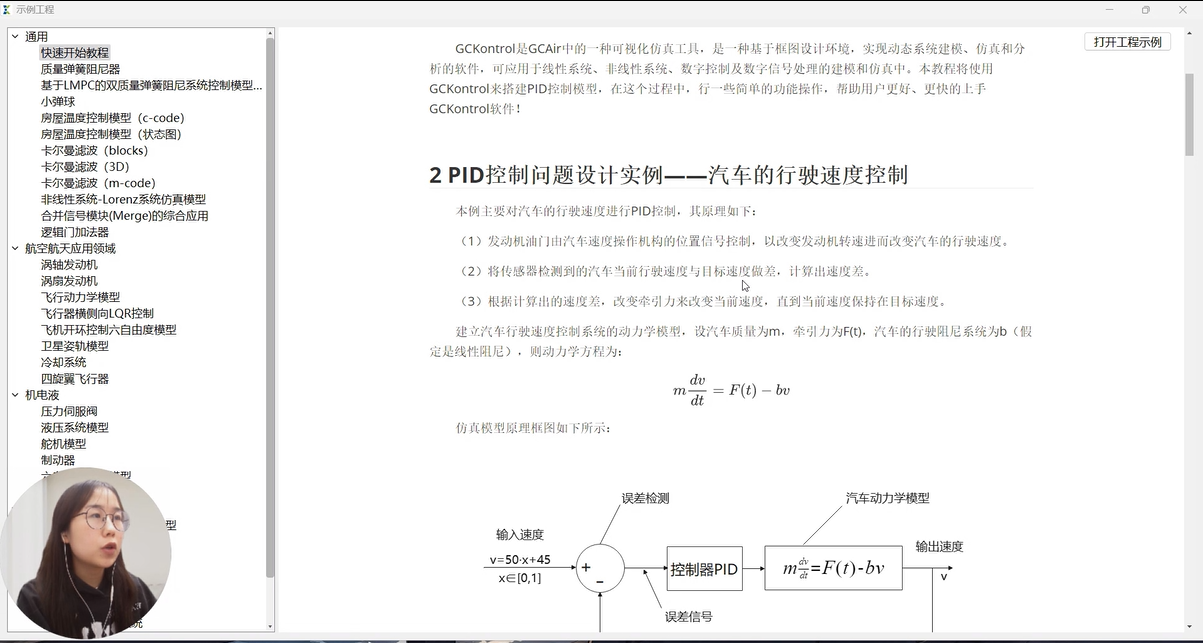Select the 基于LMPC的双质量弹簧阻尼系统控制模型 entry
The height and width of the screenshot is (643, 1203).
coord(151,86)
